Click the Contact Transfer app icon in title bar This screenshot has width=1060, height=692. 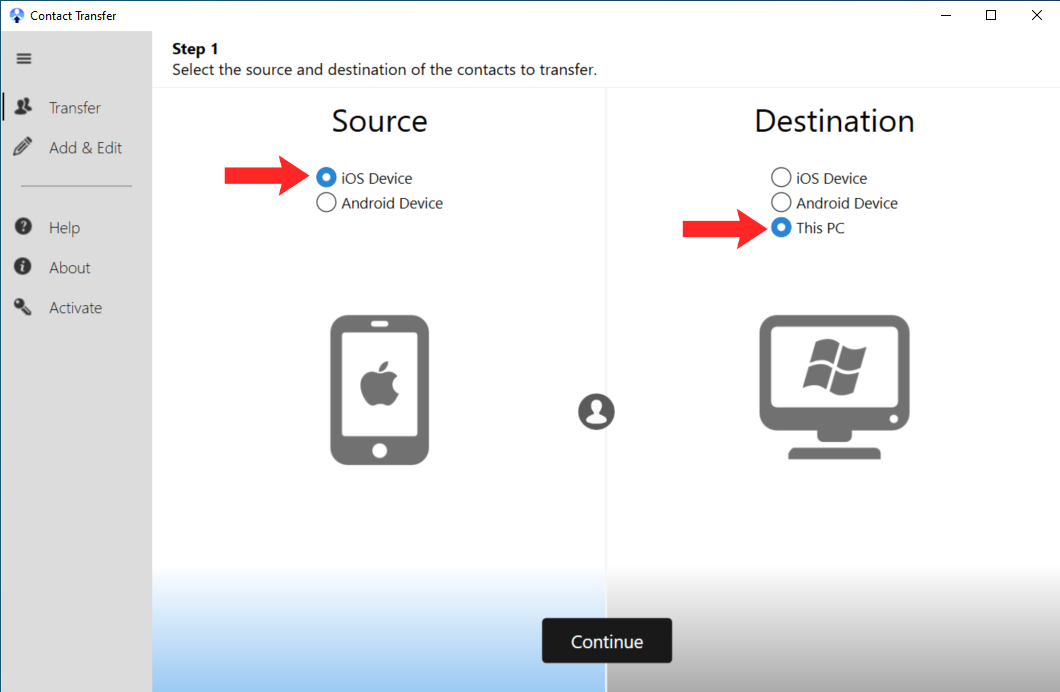coord(16,15)
